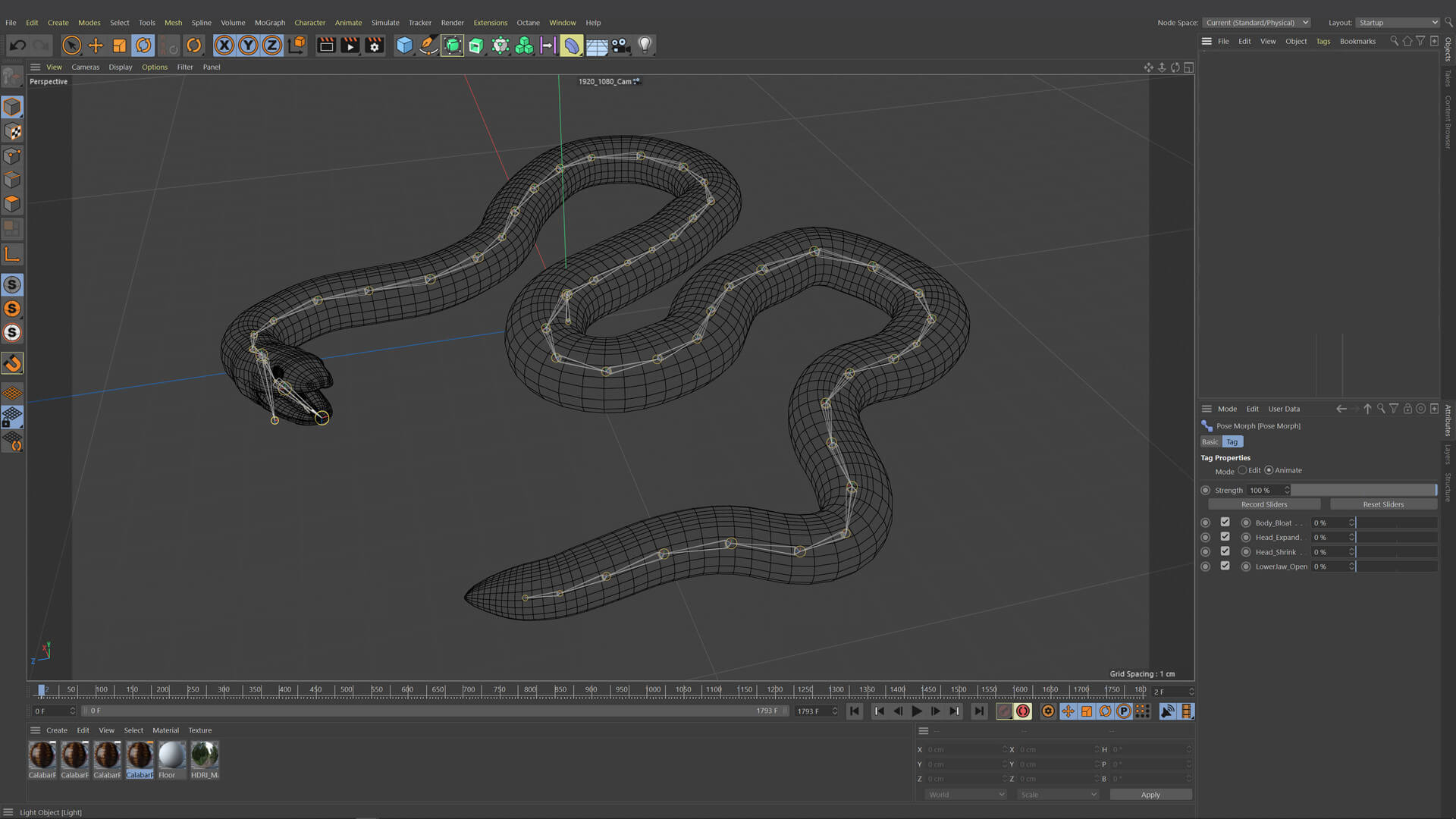Select the Move tool
The height and width of the screenshot is (819, 1456).
[x=96, y=45]
